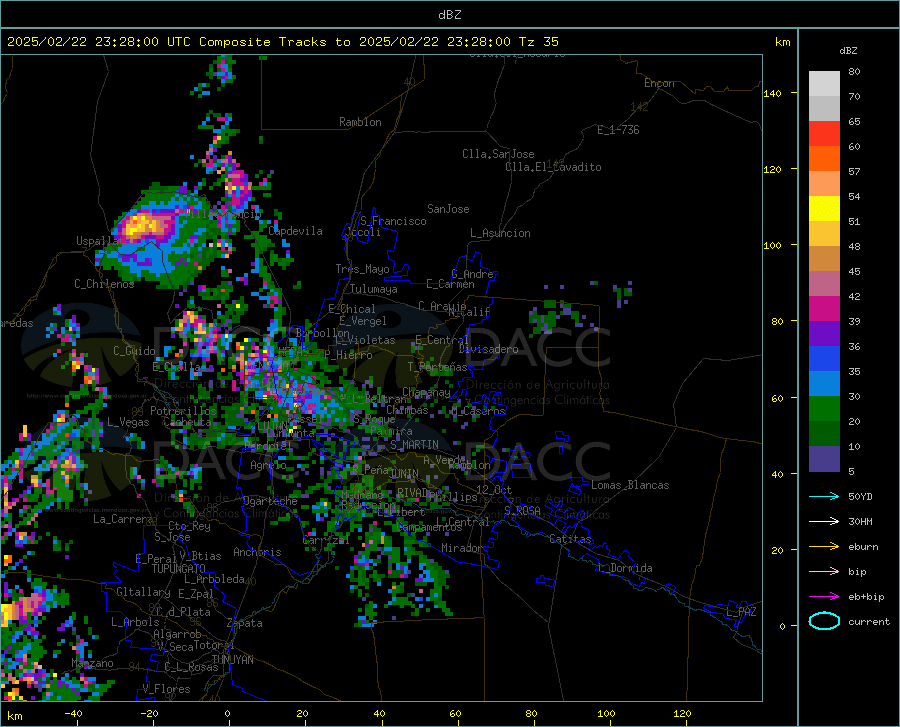Screen dimensions: 900x727
Task: Click the 'Divisadero' place label
Action: (x=488, y=349)
